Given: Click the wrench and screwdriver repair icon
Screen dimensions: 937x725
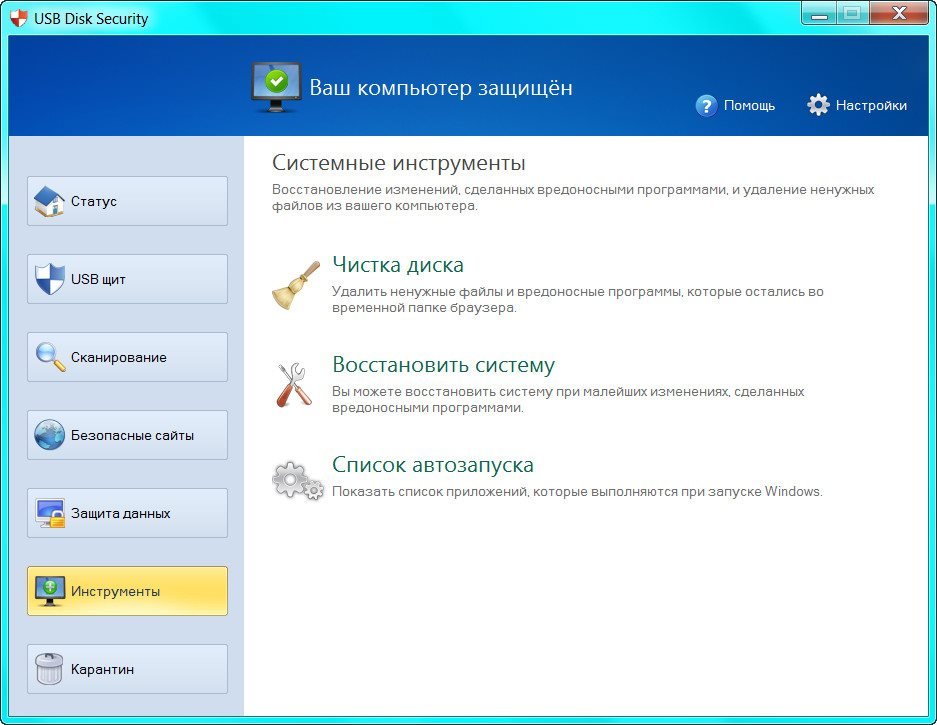Looking at the screenshot, I should click(x=294, y=386).
